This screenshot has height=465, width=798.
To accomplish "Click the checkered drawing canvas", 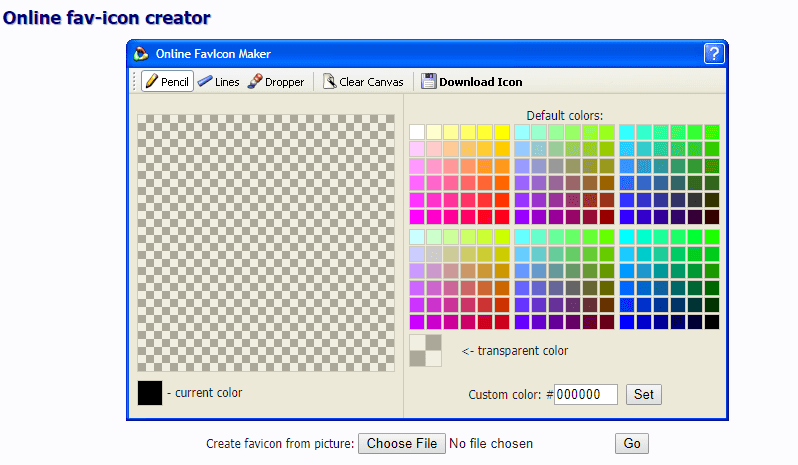I will click(266, 243).
